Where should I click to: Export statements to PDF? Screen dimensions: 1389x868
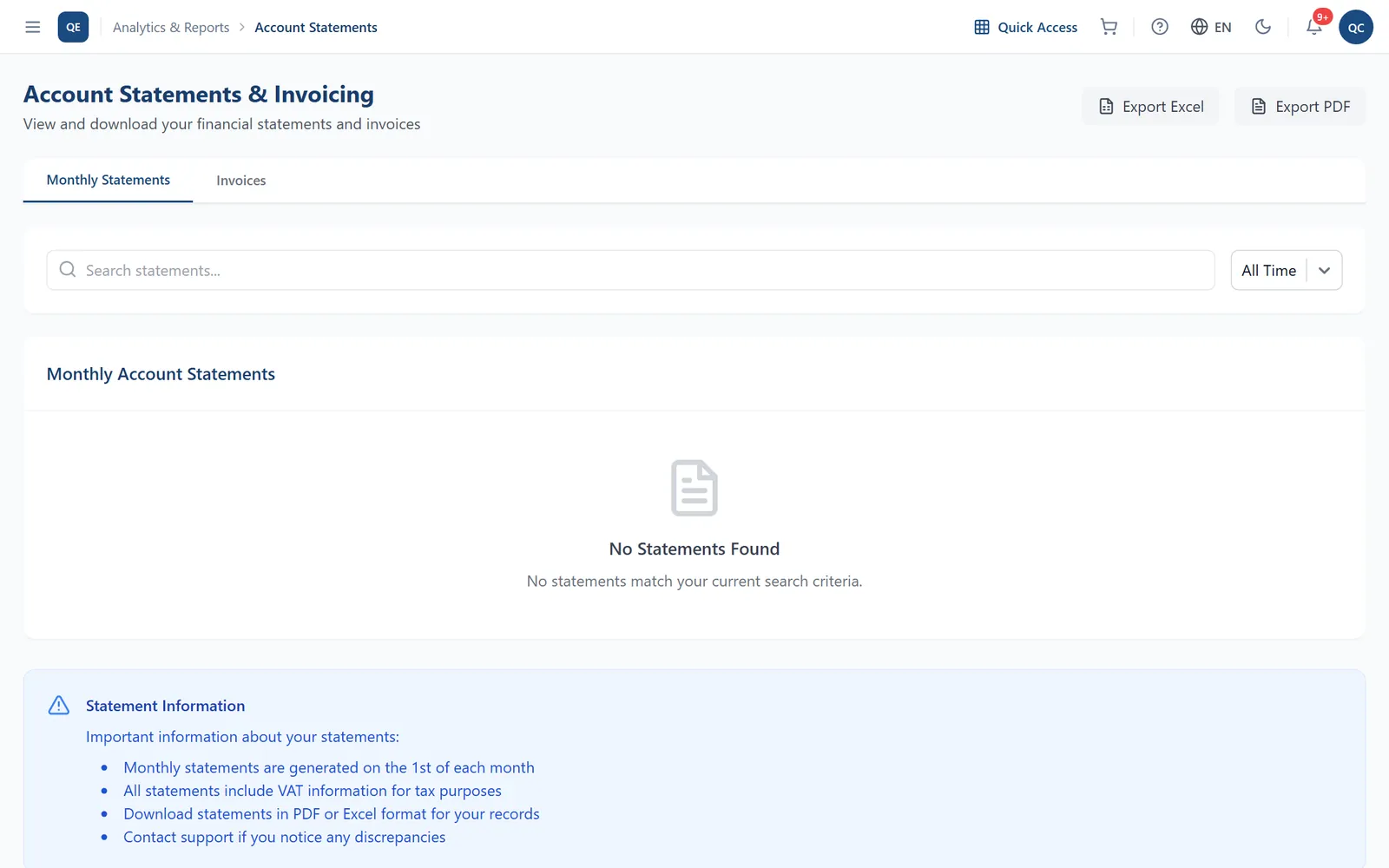1300,107
